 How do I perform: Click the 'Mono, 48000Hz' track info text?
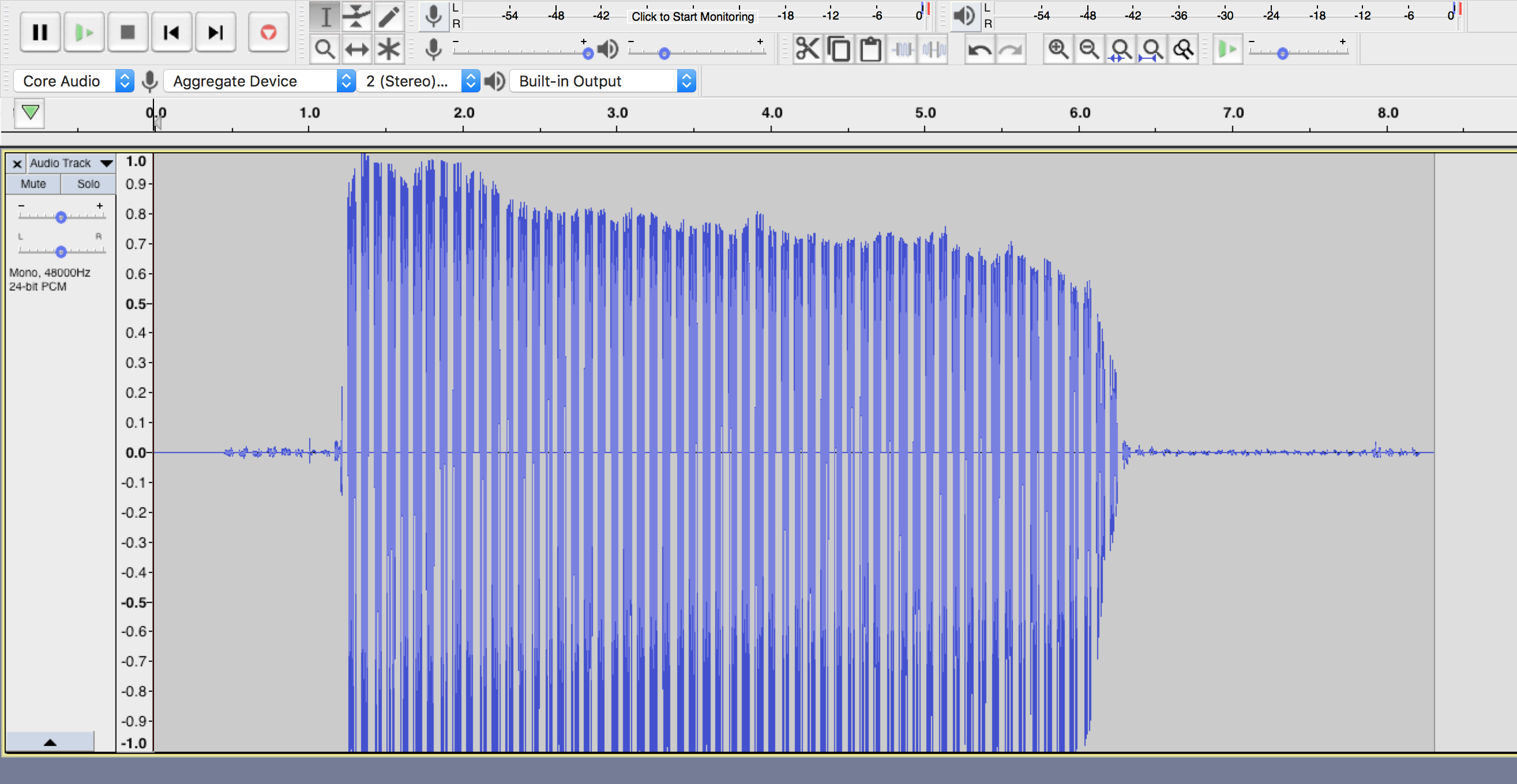(x=50, y=273)
